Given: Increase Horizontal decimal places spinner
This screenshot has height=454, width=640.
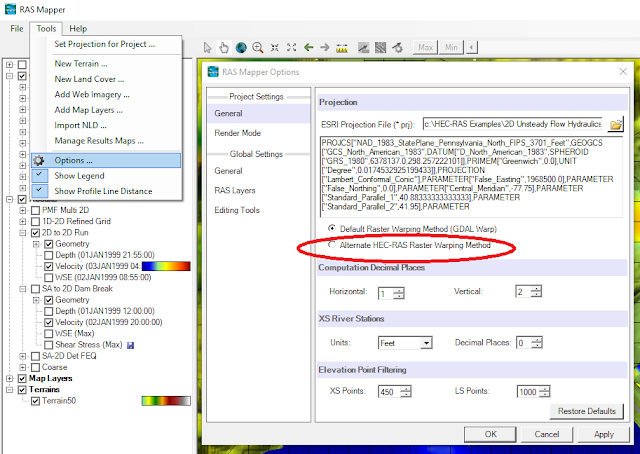Looking at the screenshot, I should pos(399,290).
